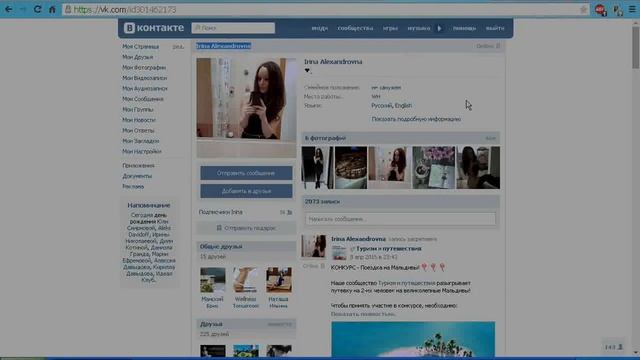
Task: Click Добавить в друзья button
Action: coord(246,191)
